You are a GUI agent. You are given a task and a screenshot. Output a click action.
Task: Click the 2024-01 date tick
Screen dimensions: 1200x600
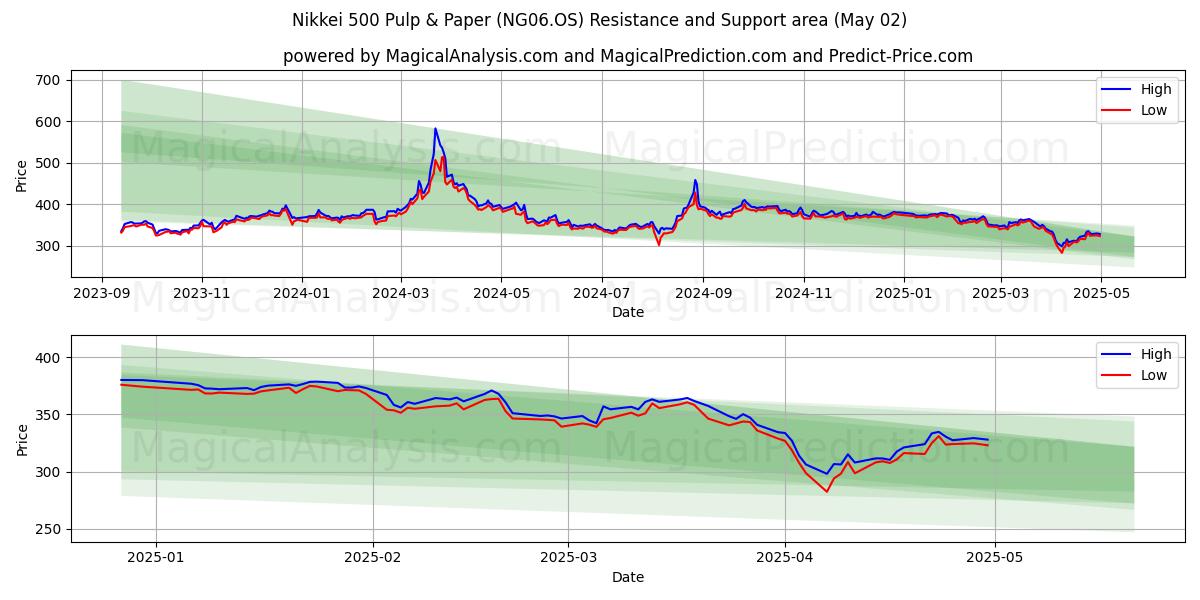[x=302, y=293]
